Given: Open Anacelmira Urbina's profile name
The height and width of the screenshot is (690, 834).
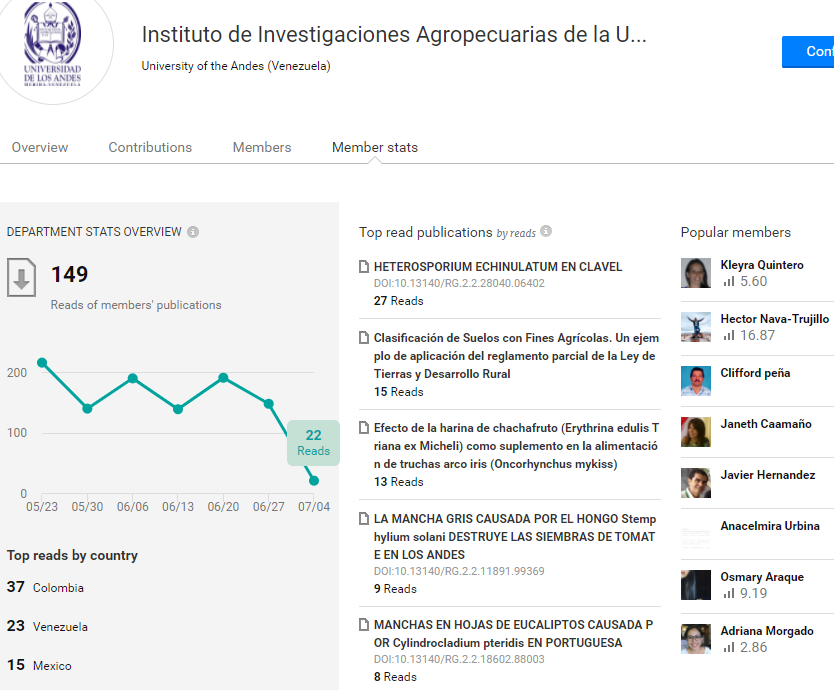Looking at the screenshot, I should [770, 526].
